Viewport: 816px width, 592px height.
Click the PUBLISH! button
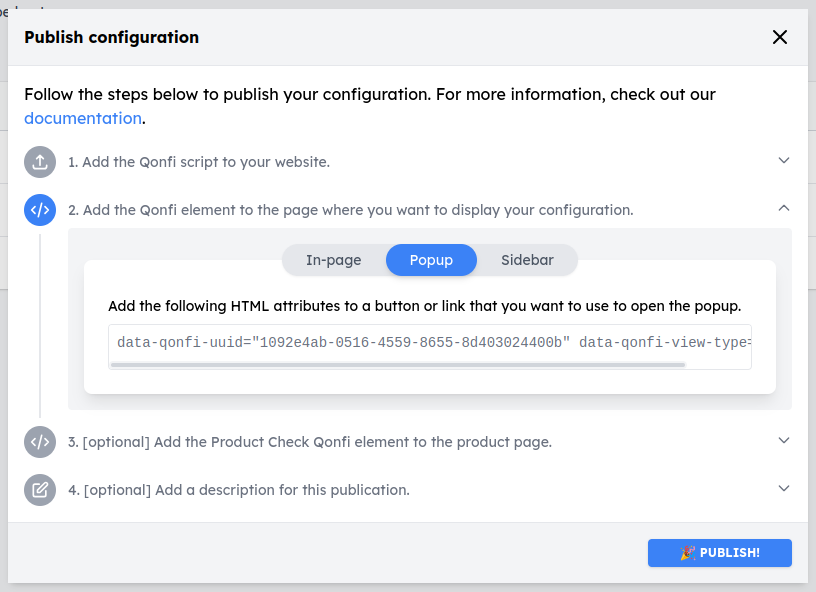point(720,553)
